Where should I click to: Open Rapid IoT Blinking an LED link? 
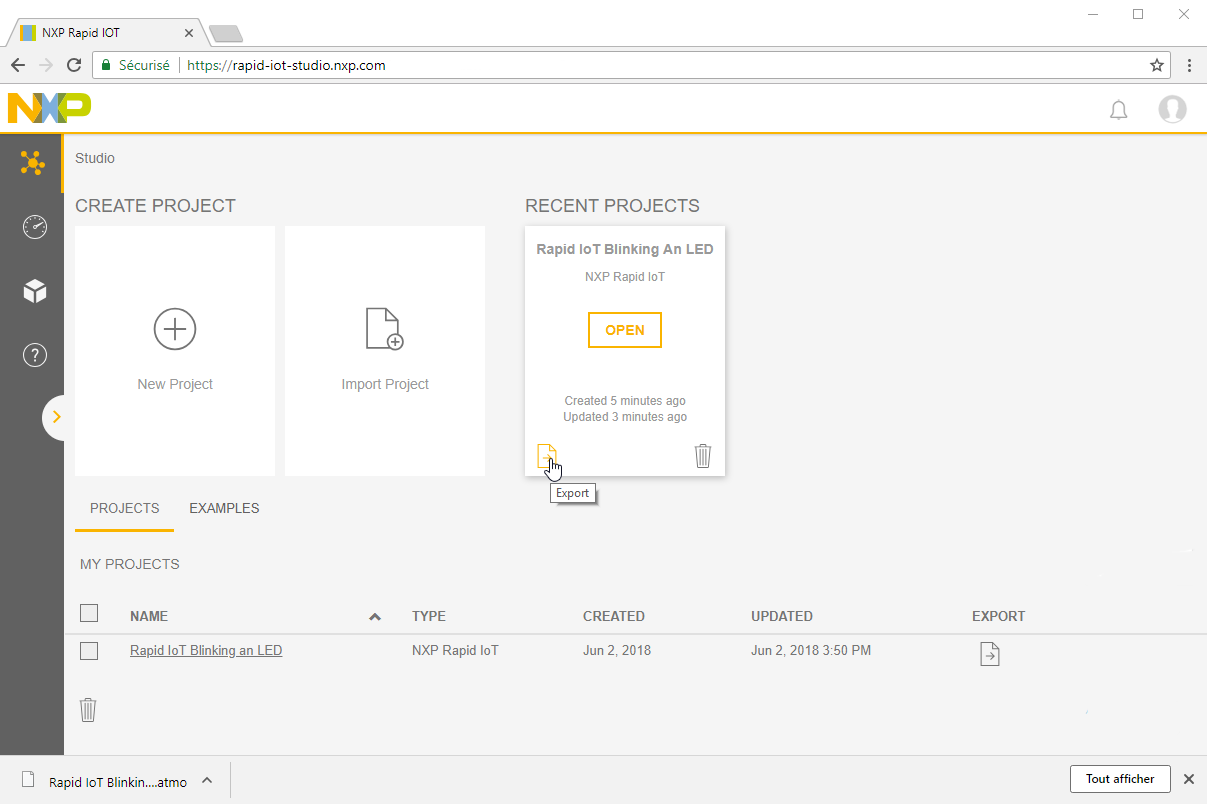tap(206, 650)
